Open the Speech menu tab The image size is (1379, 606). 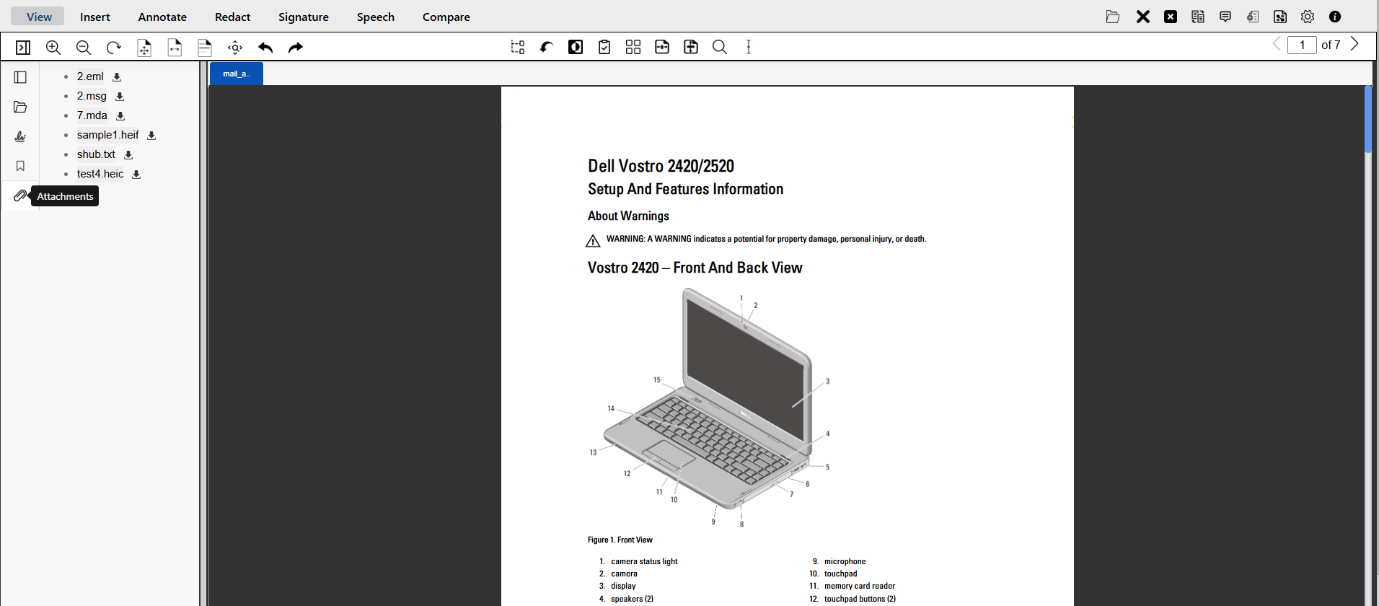click(x=376, y=17)
